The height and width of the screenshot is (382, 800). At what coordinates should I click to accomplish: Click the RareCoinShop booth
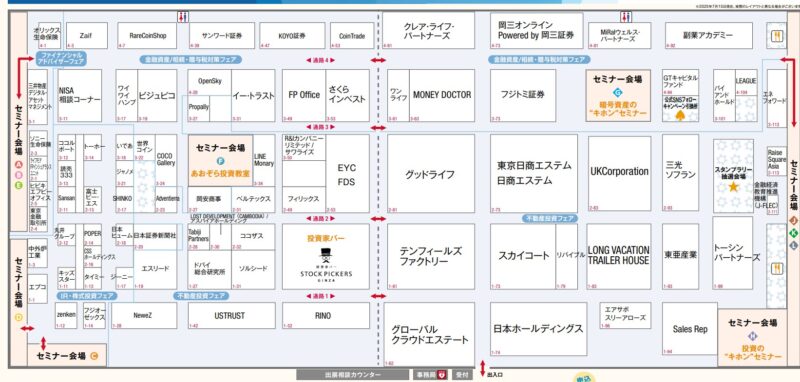[147, 36]
